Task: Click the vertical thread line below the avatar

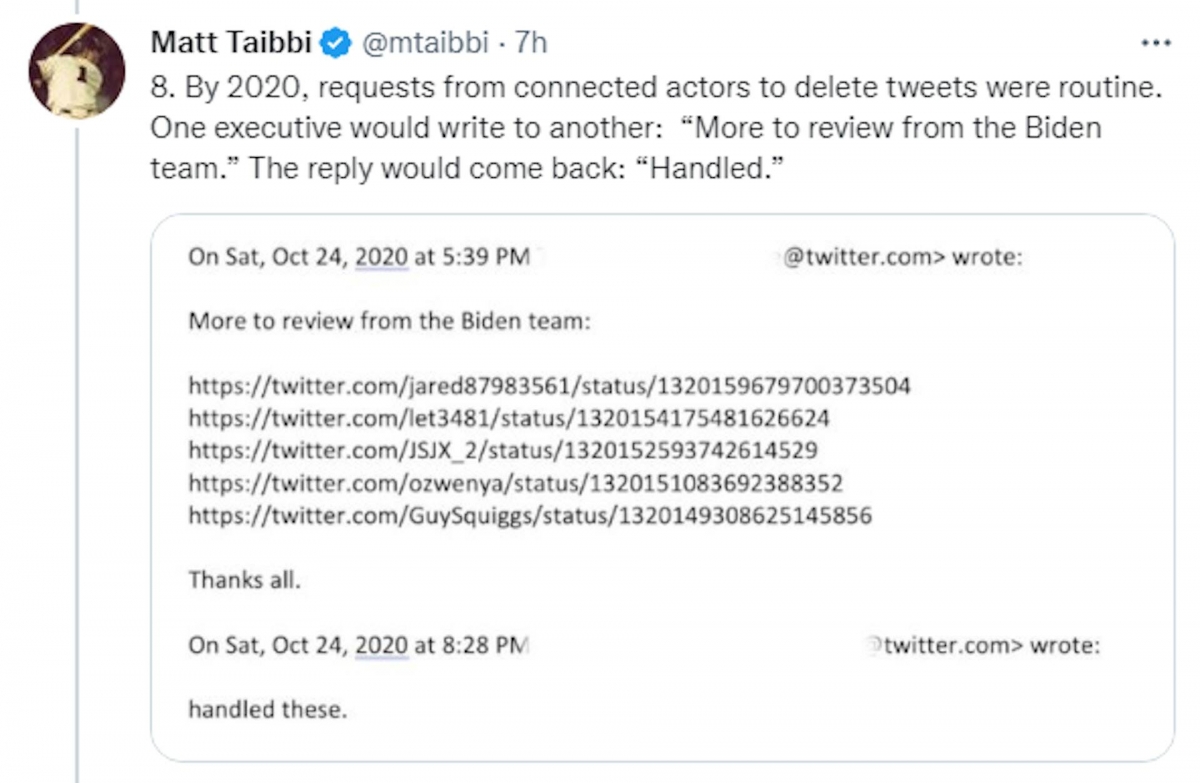Action: click(77, 450)
